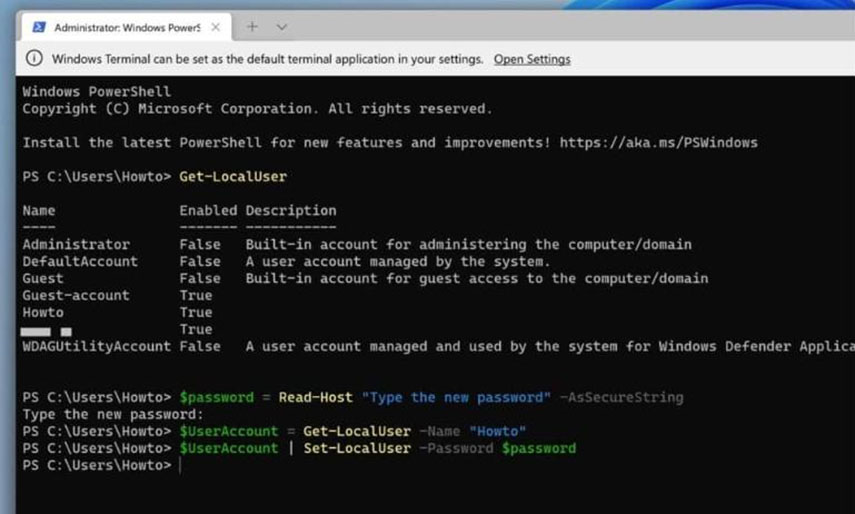Click the "Type the new password" quoted string
Screen dimensions: 855x514
[457, 397]
